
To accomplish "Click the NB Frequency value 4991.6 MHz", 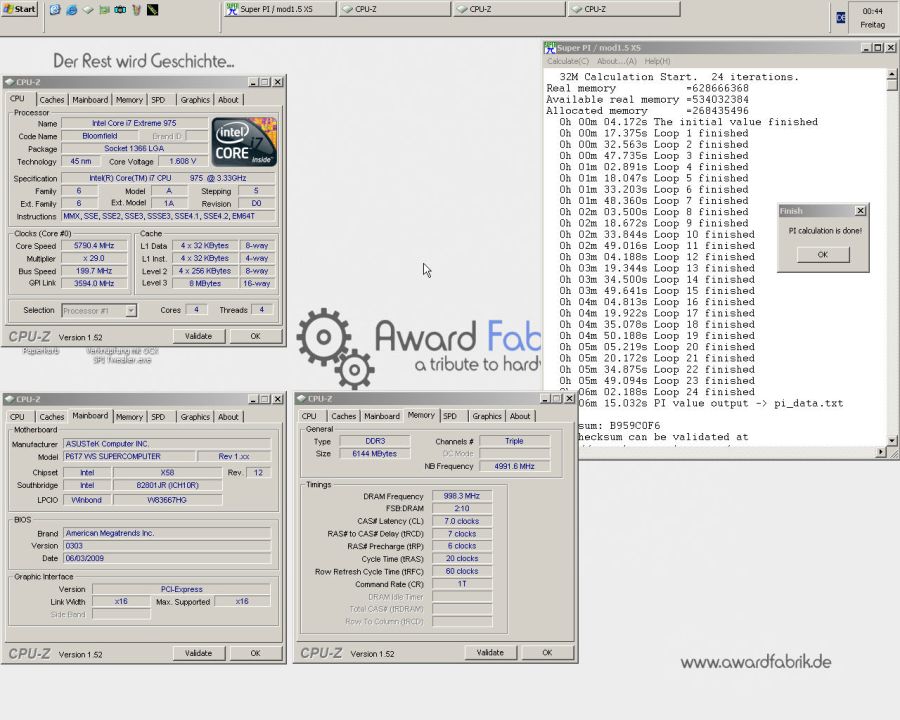I will (514, 466).
